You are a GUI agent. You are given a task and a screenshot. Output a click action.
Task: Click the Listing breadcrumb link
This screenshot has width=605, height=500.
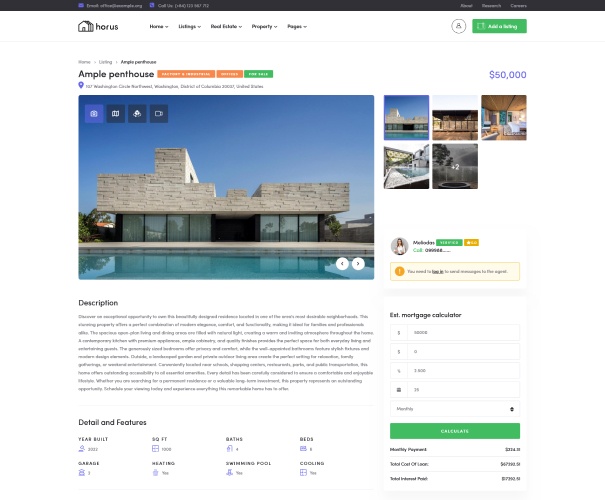(x=105, y=62)
